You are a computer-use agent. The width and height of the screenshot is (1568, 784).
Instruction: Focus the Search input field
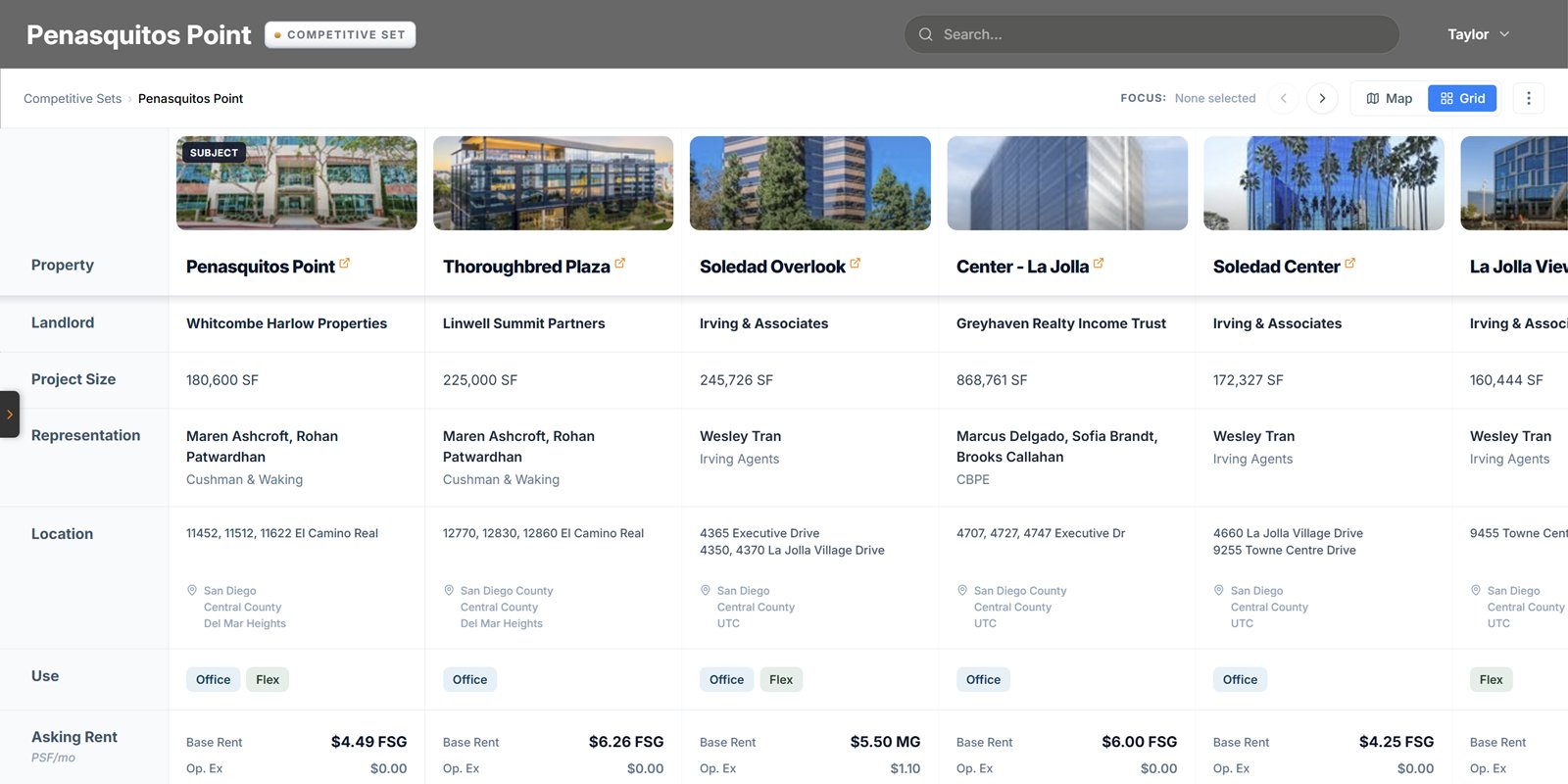point(1151,34)
